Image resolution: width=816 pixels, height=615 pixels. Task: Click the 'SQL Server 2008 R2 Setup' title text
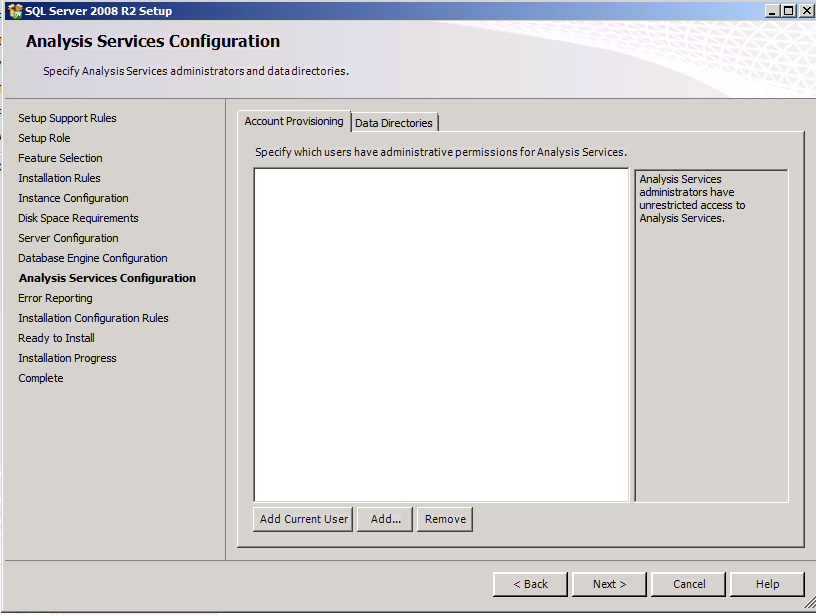(x=98, y=11)
